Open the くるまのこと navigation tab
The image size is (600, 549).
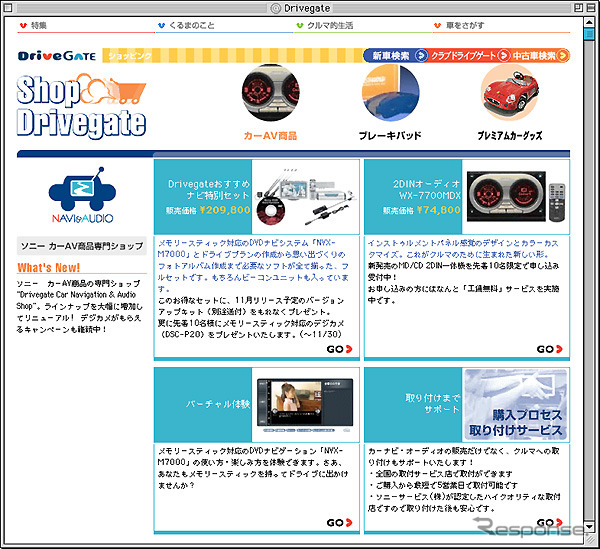(186, 26)
